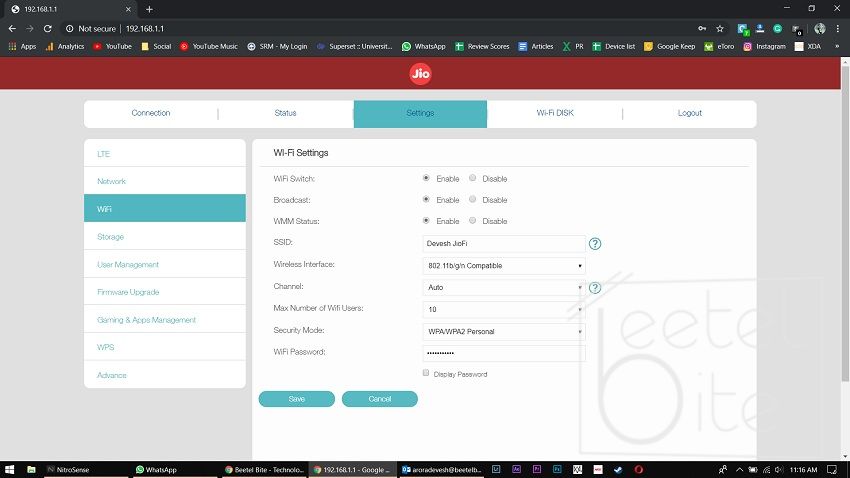The width and height of the screenshot is (850, 478).
Task: Open the Security Mode dropdown
Action: tap(504, 332)
